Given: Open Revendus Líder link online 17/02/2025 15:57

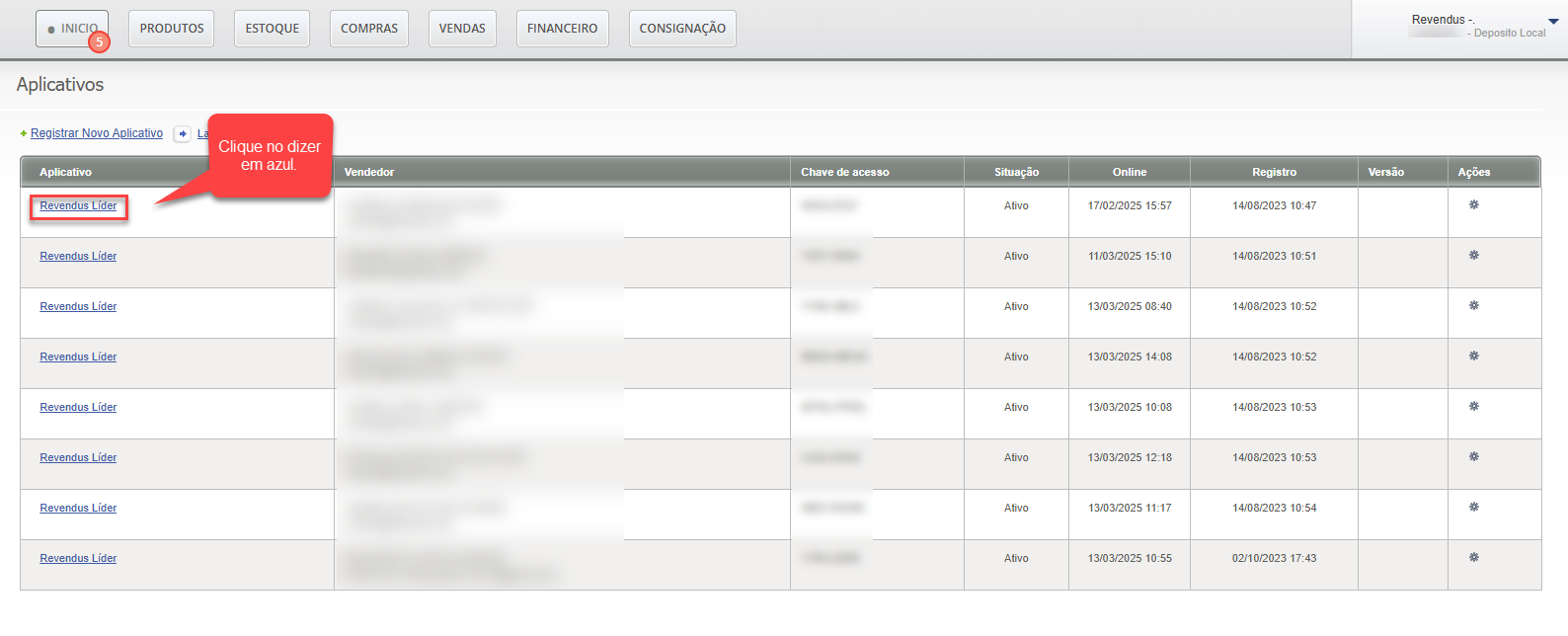Looking at the screenshot, I should point(78,206).
